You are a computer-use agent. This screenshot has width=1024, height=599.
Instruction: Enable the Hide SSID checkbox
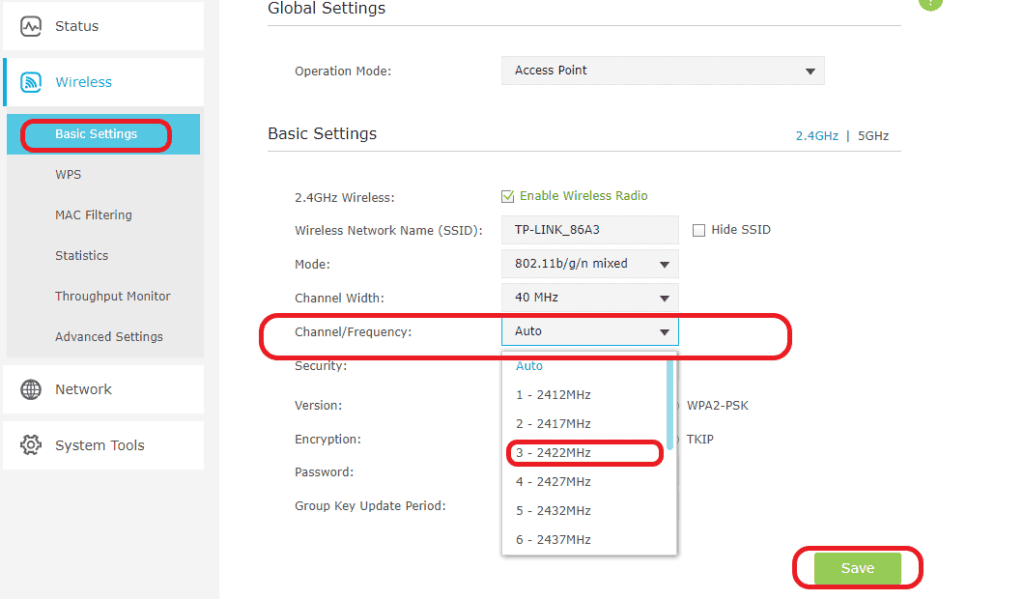pyautogui.click(x=698, y=229)
